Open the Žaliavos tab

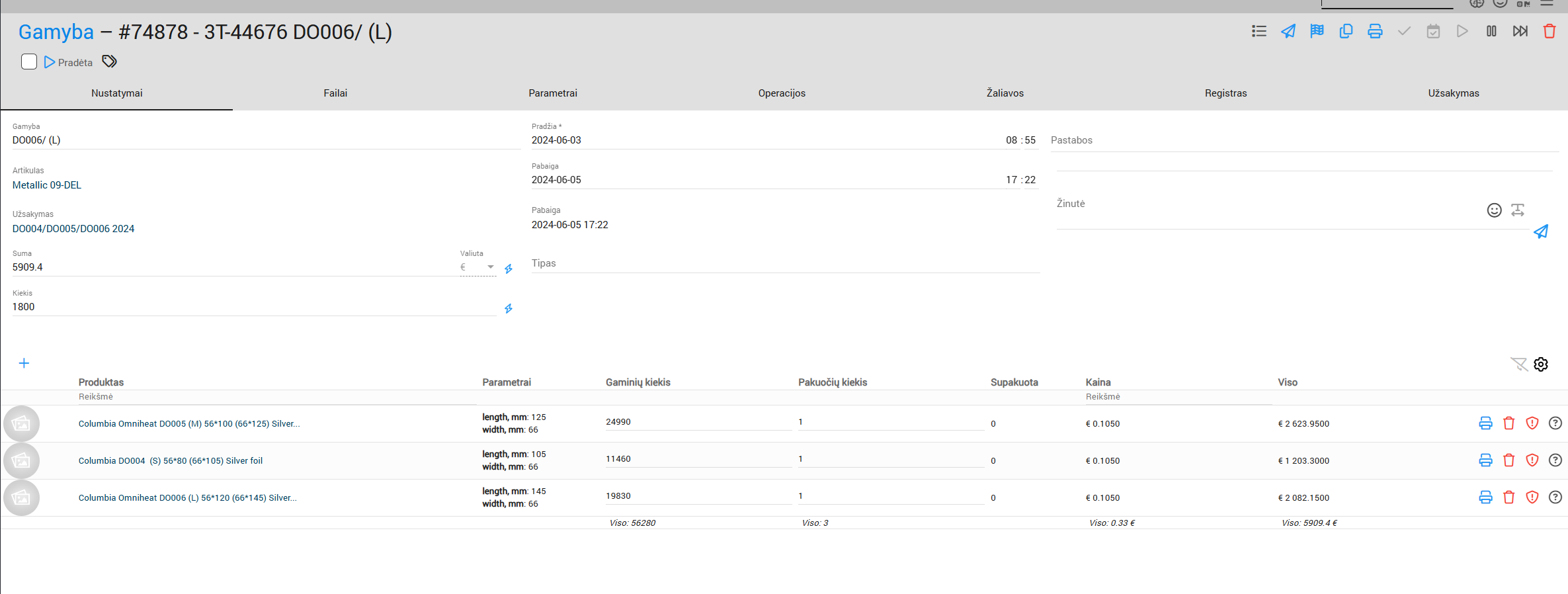coord(1005,93)
